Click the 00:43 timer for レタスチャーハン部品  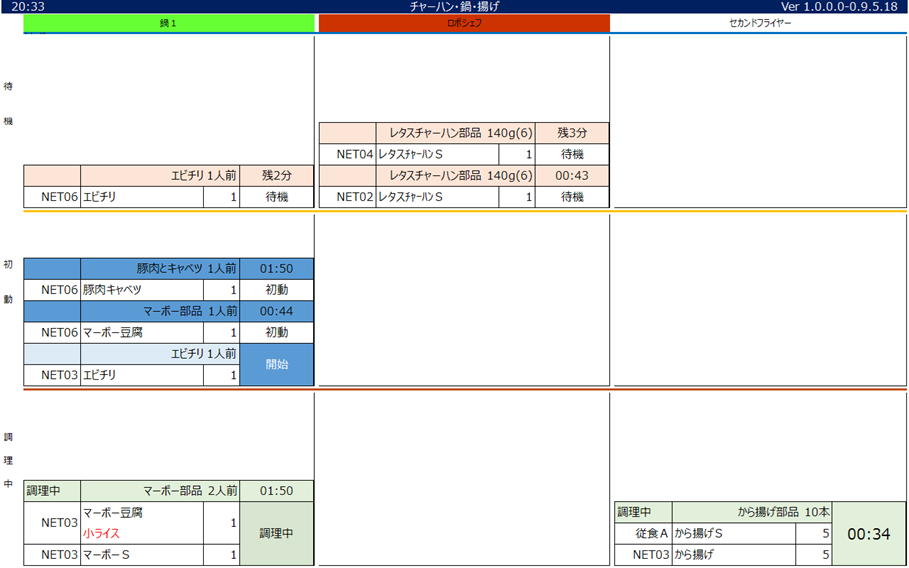pyautogui.click(x=571, y=176)
